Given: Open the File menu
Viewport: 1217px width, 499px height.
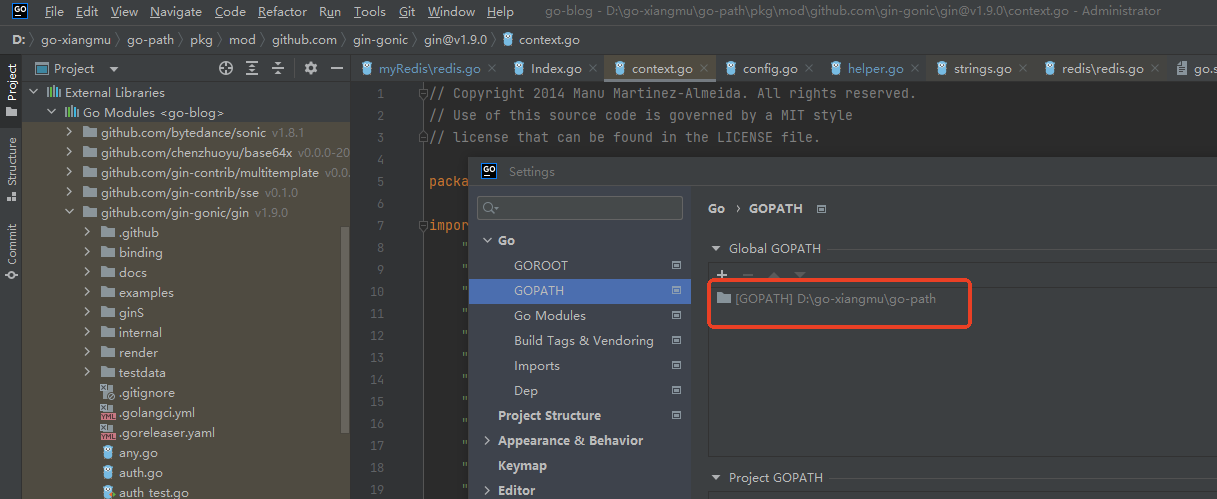Looking at the screenshot, I should (x=54, y=12).
